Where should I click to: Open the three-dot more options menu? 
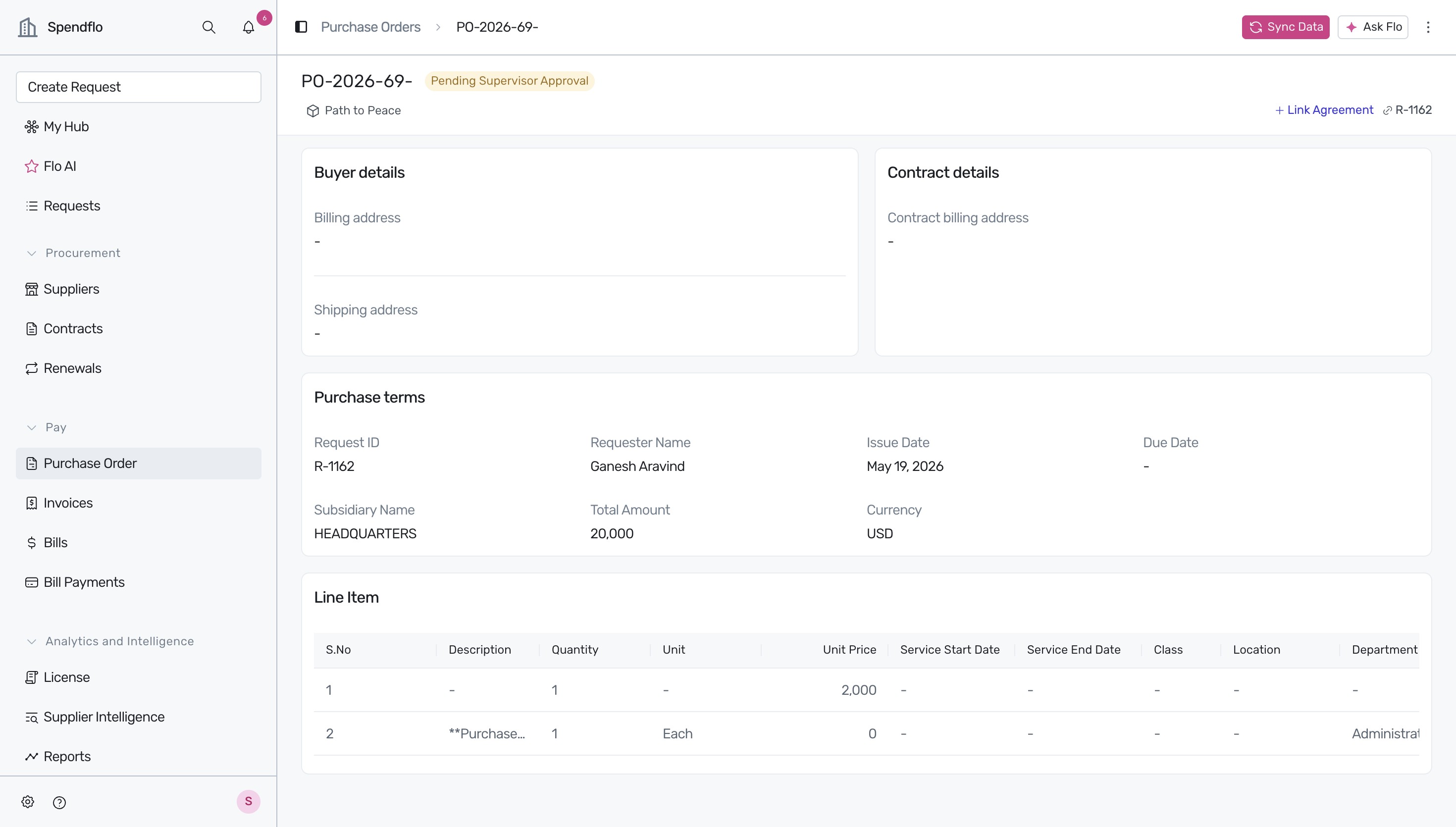[x=1428, y=27]
